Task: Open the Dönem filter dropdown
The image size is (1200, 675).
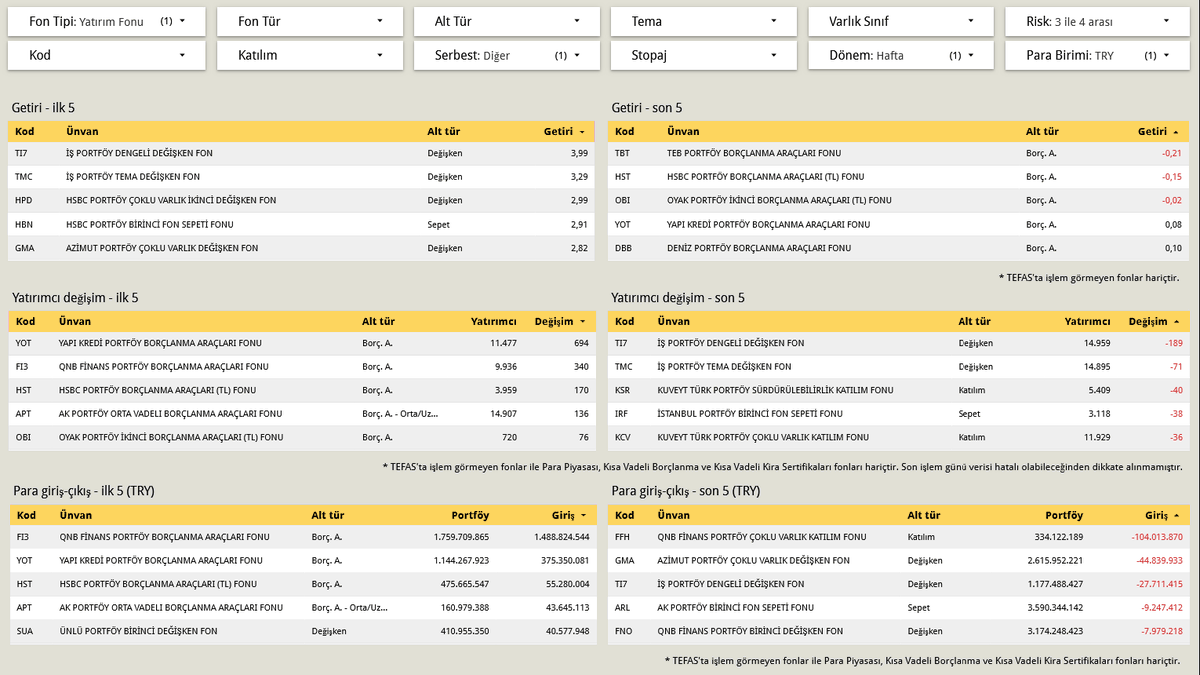Action: click(x=901, y=55)
